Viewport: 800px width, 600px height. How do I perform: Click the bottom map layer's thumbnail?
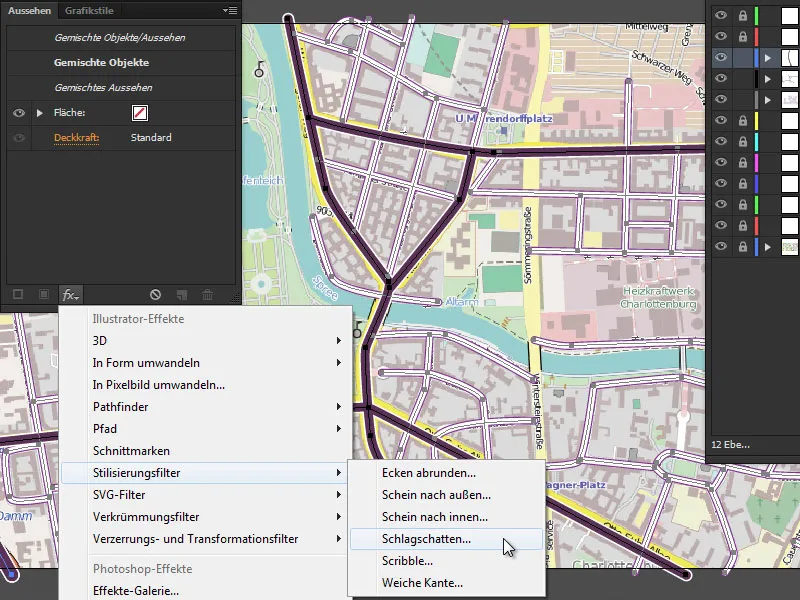coord(789,246)
